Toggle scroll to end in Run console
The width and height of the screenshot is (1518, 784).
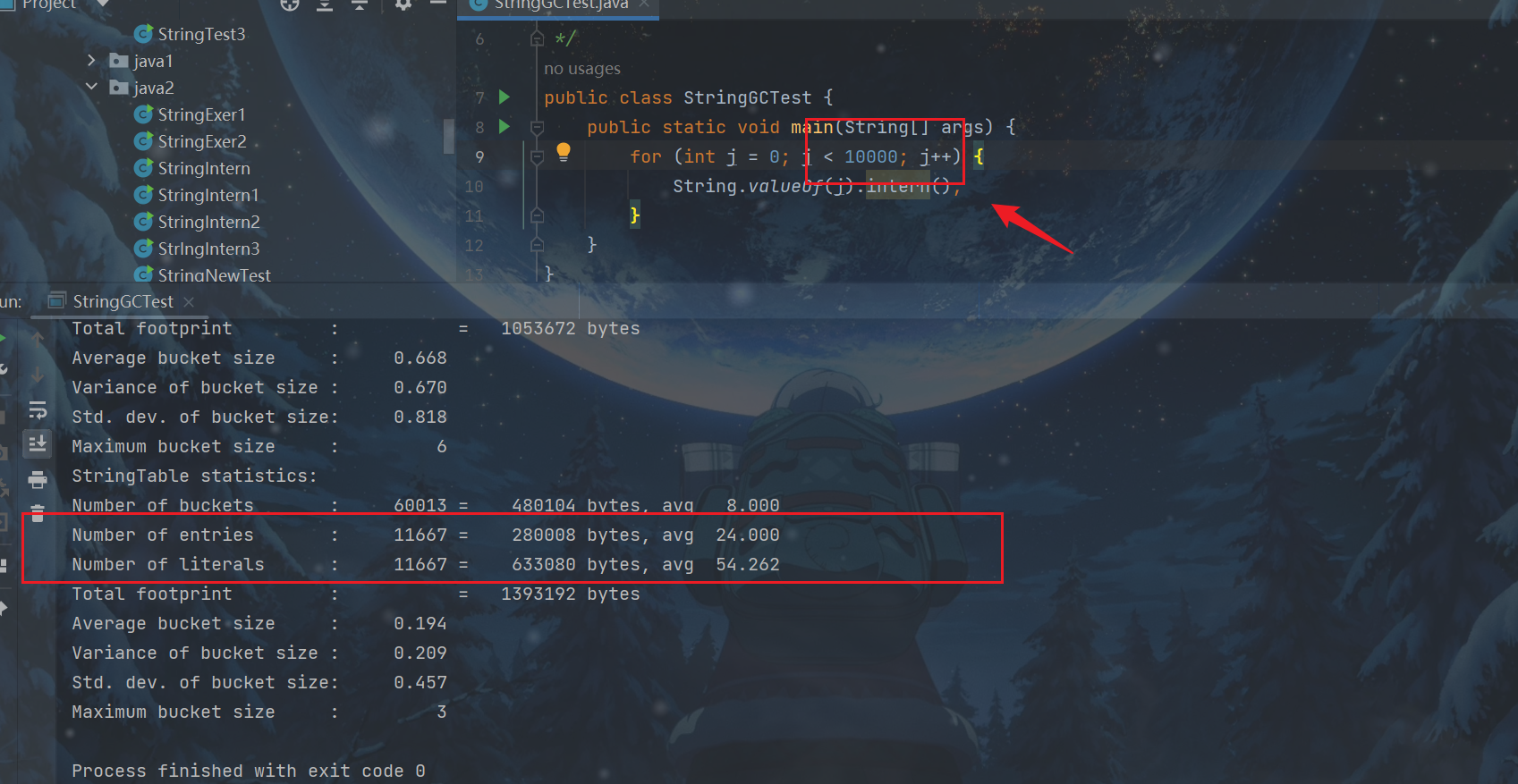38,443
